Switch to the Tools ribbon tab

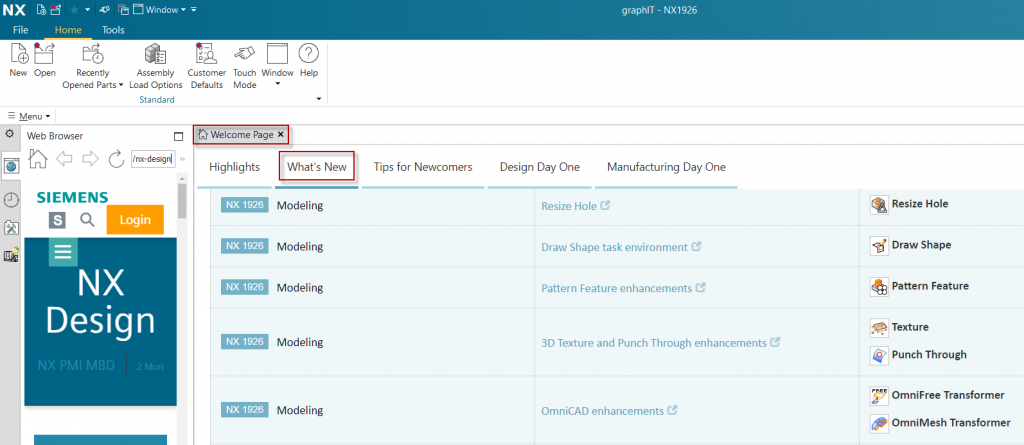(x=113, y=30)
